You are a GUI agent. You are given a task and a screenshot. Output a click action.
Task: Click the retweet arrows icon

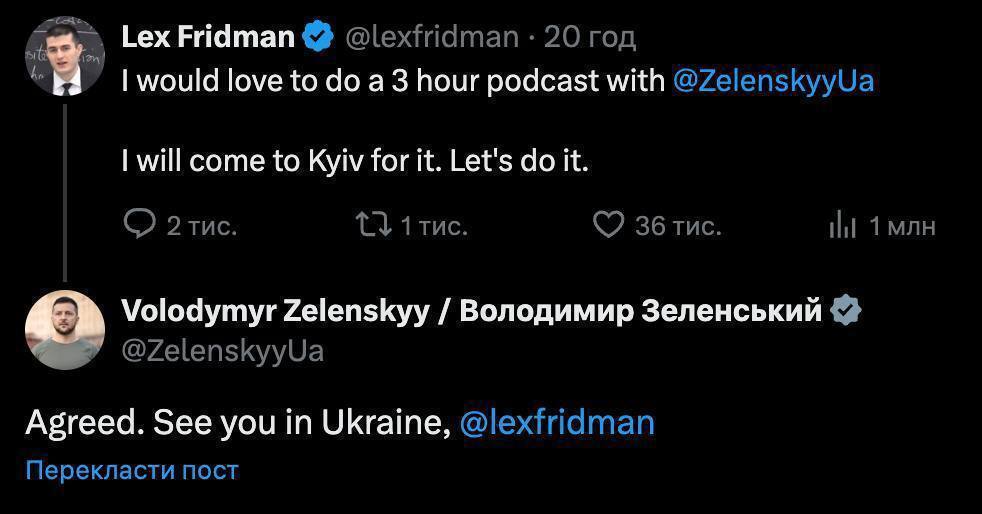coord(373,226)
